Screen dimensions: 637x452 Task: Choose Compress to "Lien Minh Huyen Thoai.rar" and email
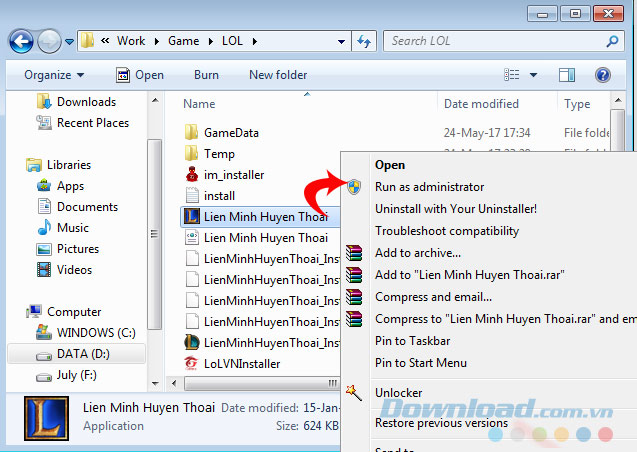pos(505,319)
